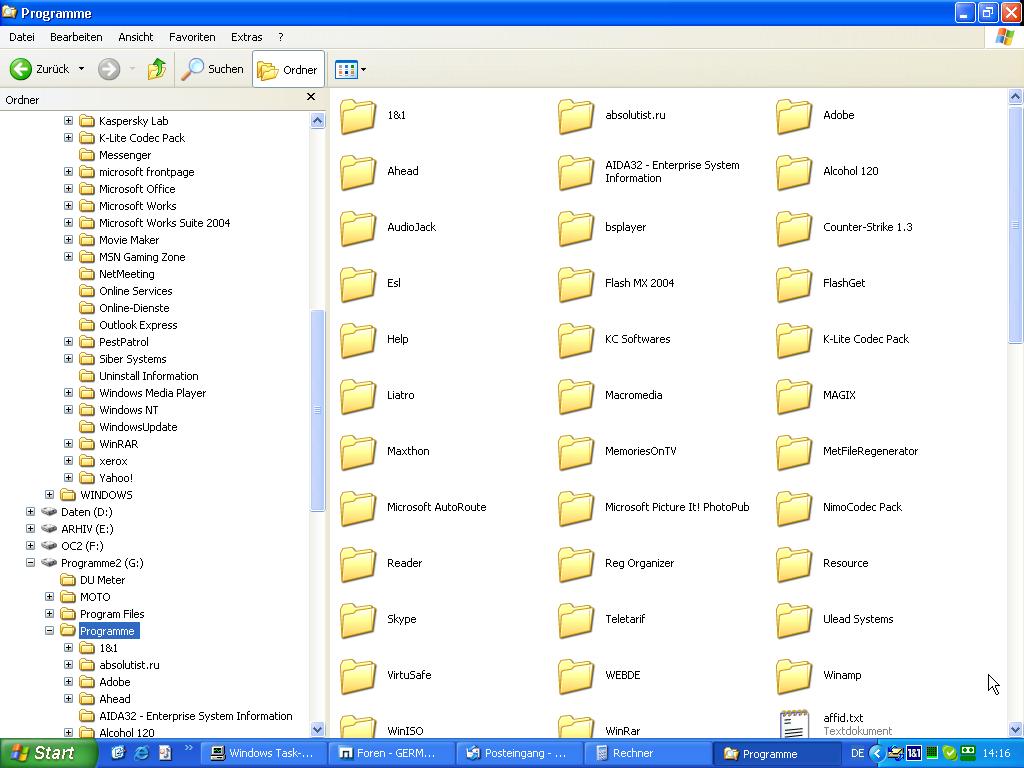
Task: Expand the Daten (D:) drive node
Action: 31,511
